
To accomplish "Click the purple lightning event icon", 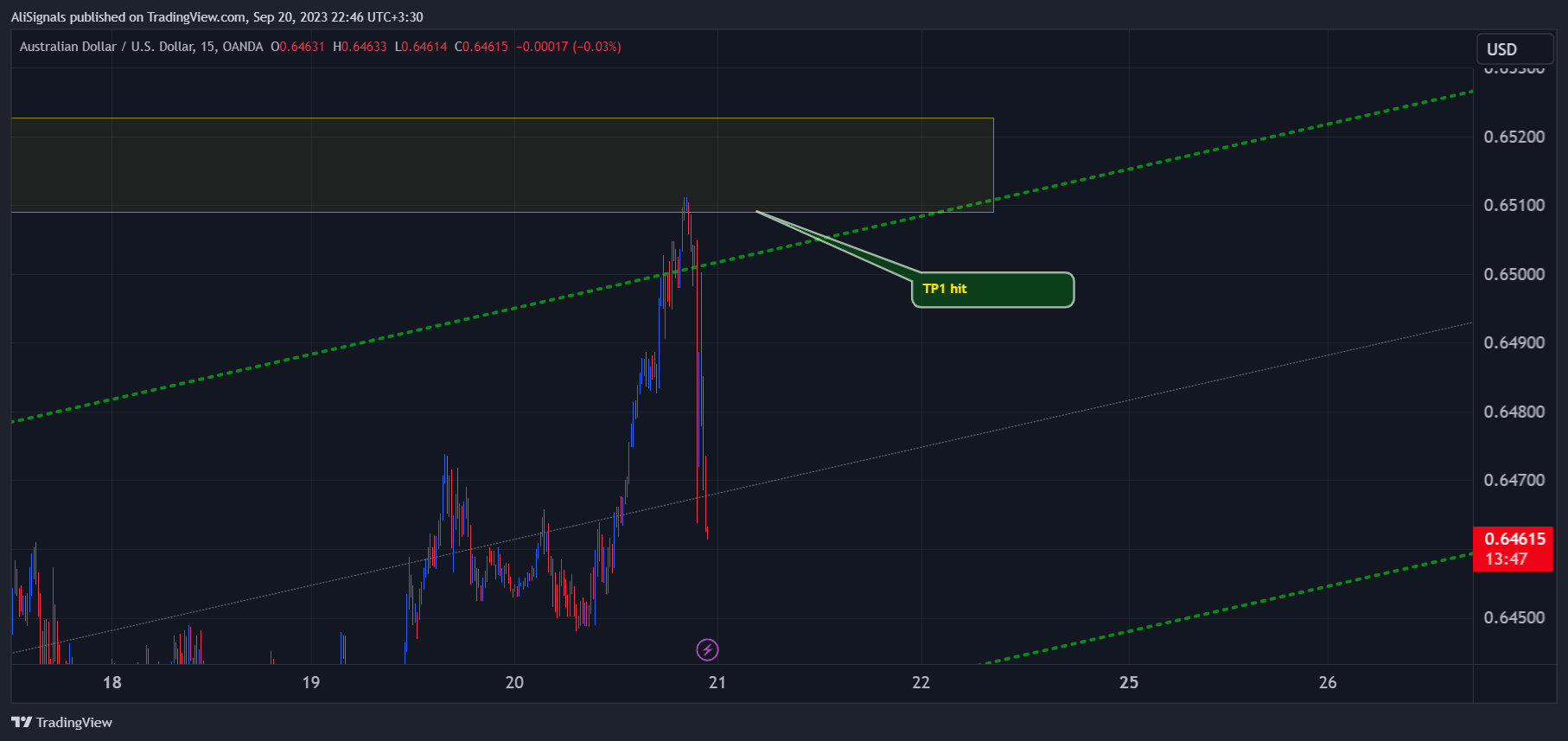I will (707, 649).
